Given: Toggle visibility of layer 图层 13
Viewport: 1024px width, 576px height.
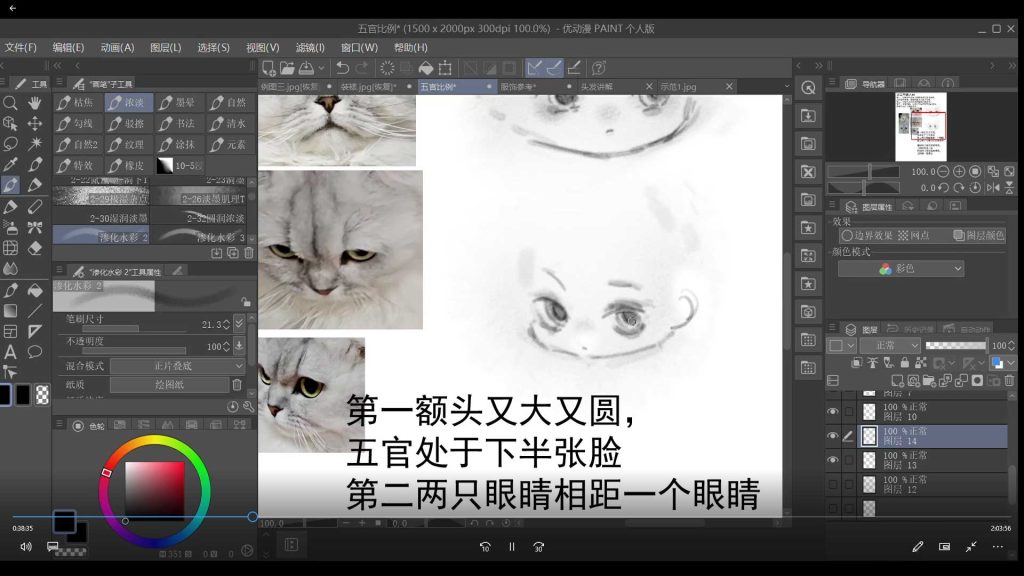Looking at the screenshot, I should pos(833,460).
